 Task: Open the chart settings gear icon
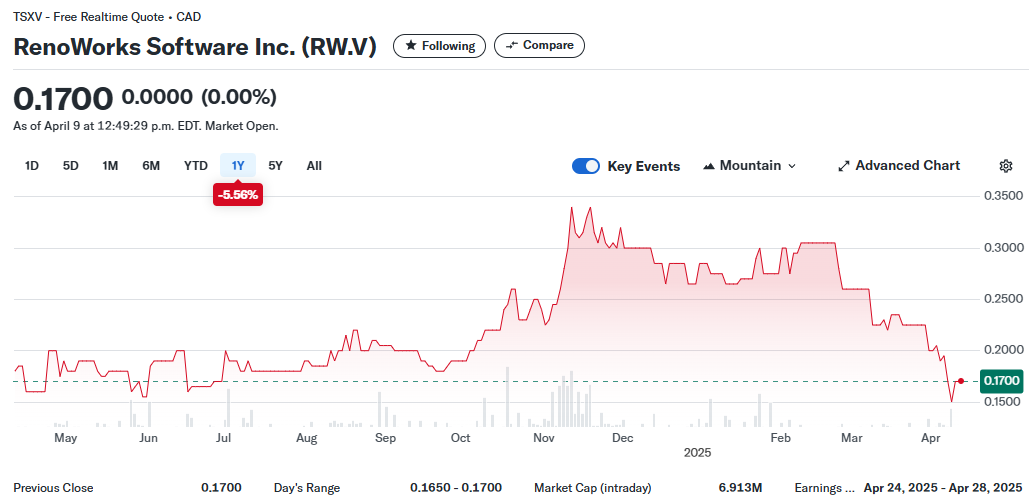[x=1006, y=166]
